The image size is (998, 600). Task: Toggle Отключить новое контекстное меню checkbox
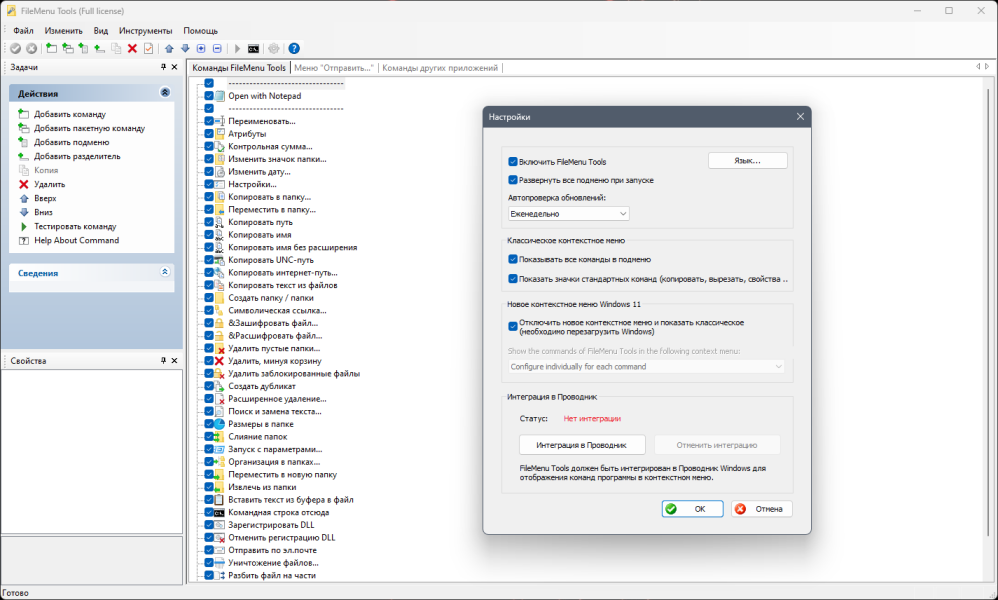(513, 326)
